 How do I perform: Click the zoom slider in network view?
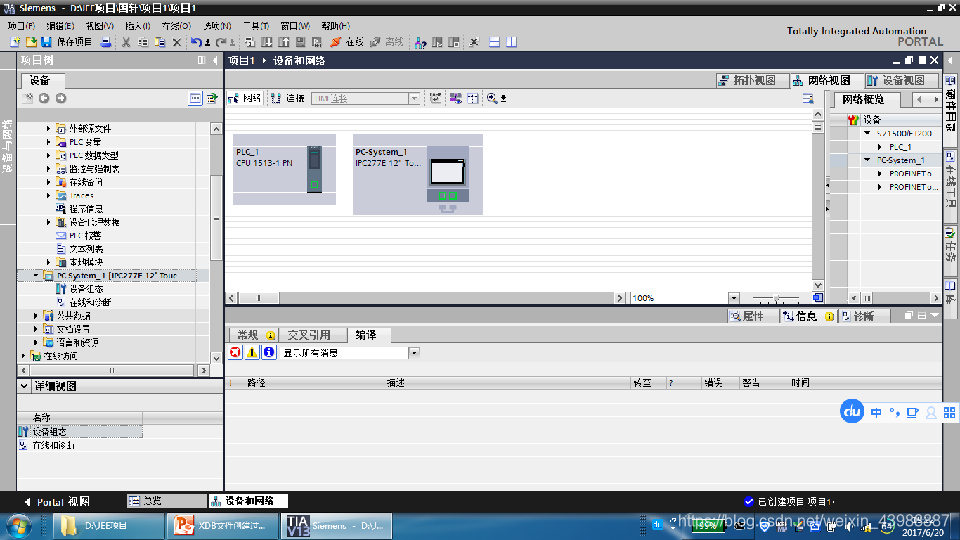pyautogui.click(x=776, y=298)
